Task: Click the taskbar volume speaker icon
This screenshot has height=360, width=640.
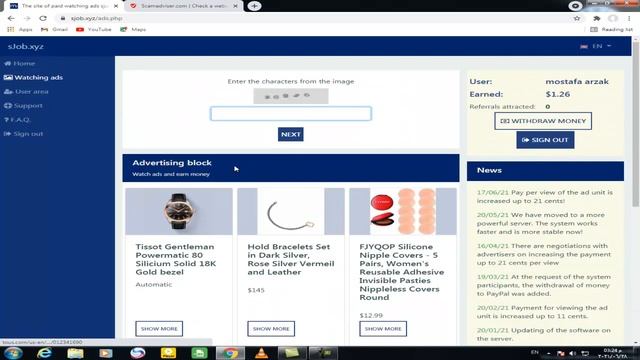Action: point(573,353)
